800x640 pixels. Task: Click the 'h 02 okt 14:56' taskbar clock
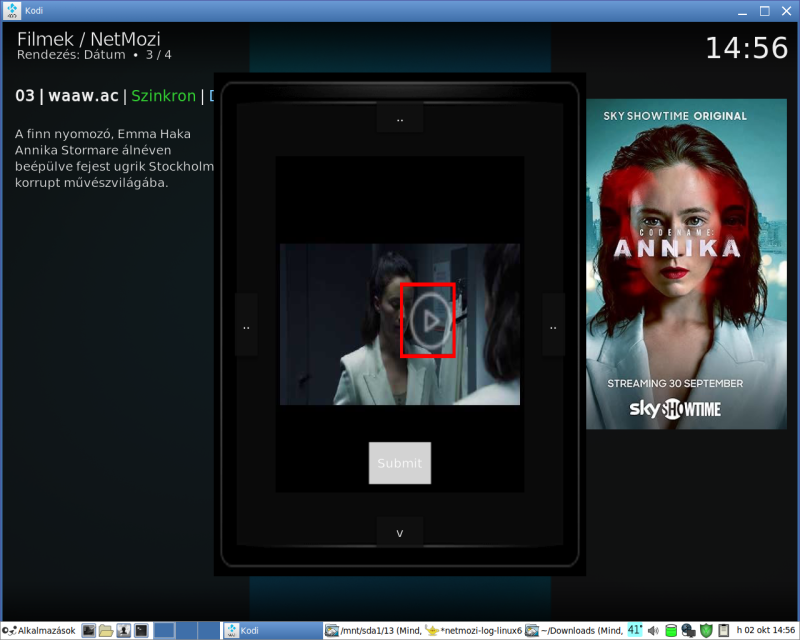(x=765, y=630)
